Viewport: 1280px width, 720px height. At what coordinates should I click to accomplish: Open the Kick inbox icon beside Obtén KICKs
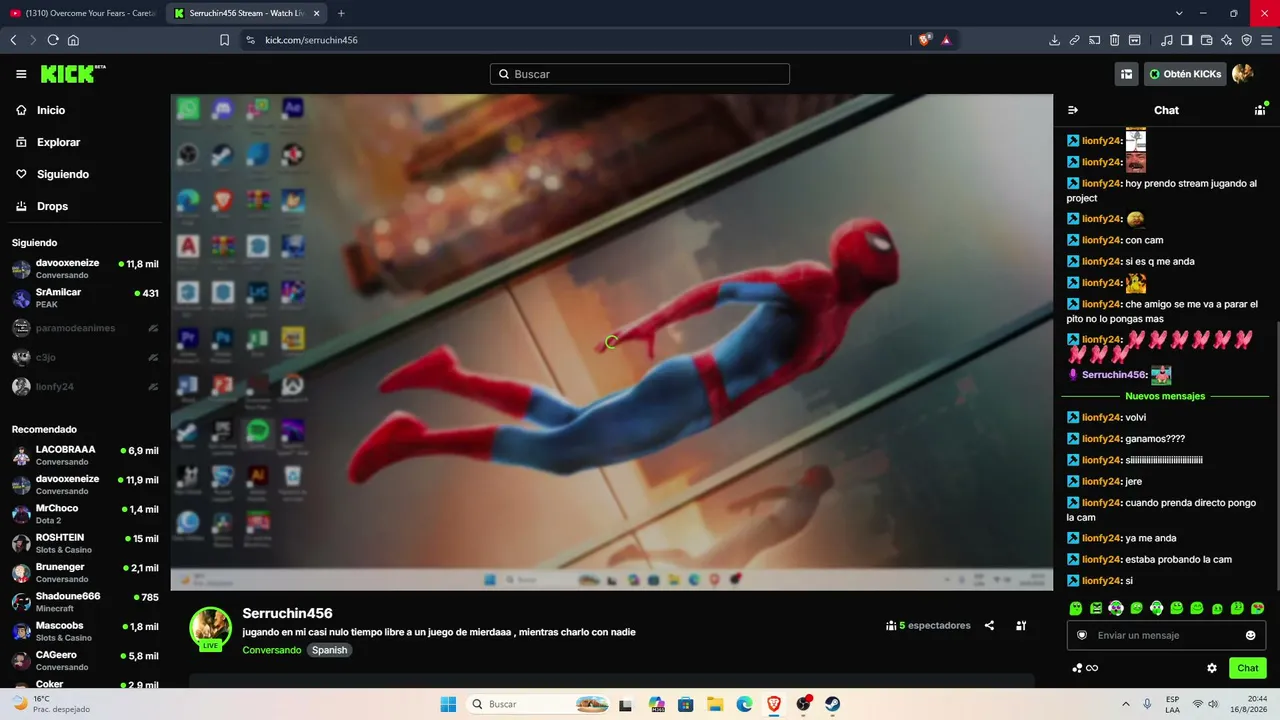[1127, 74]
